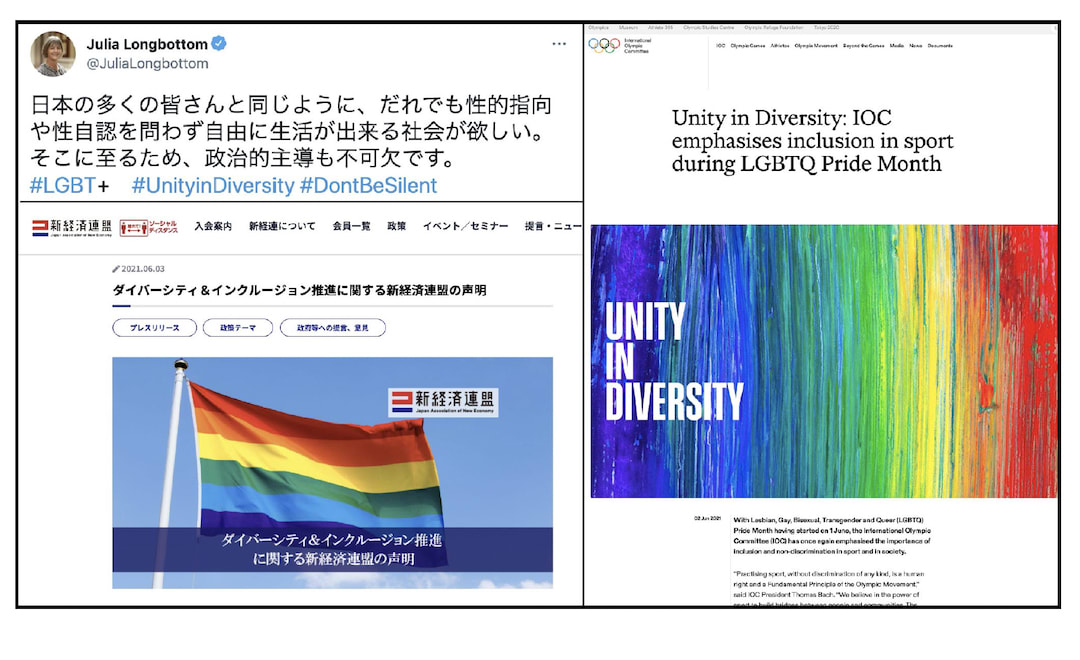
Task: Open the 入会案内 menu item
Action: coord(213,226)
